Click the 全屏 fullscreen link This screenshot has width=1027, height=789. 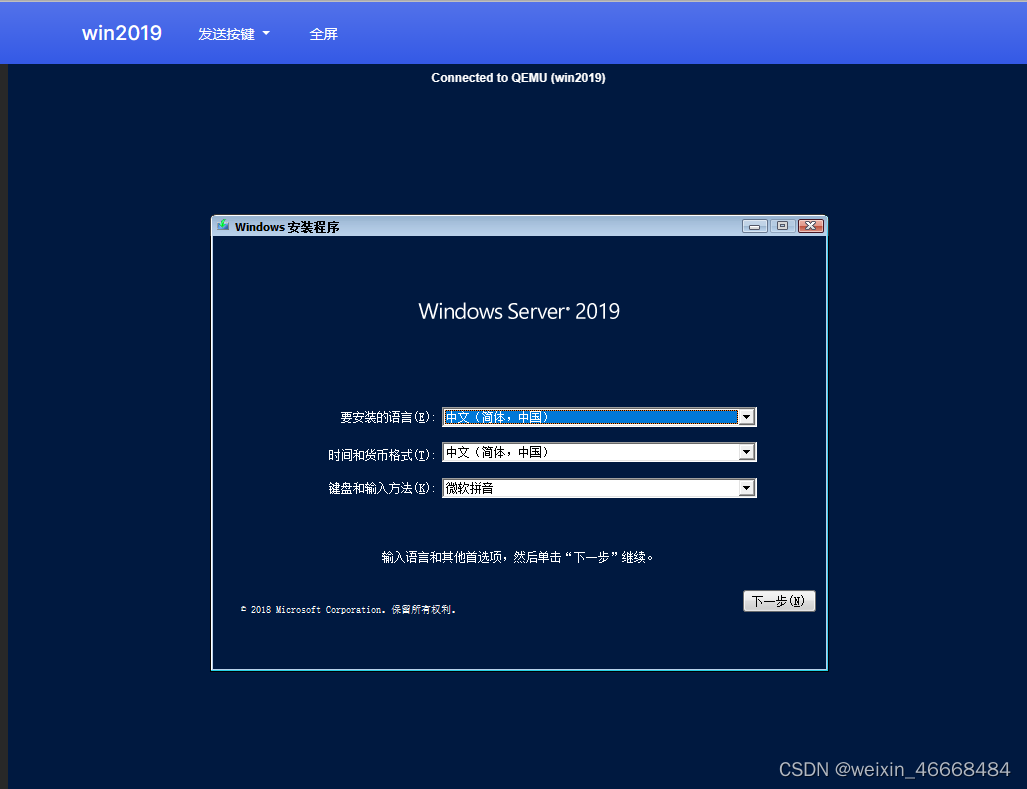(324, 34)
